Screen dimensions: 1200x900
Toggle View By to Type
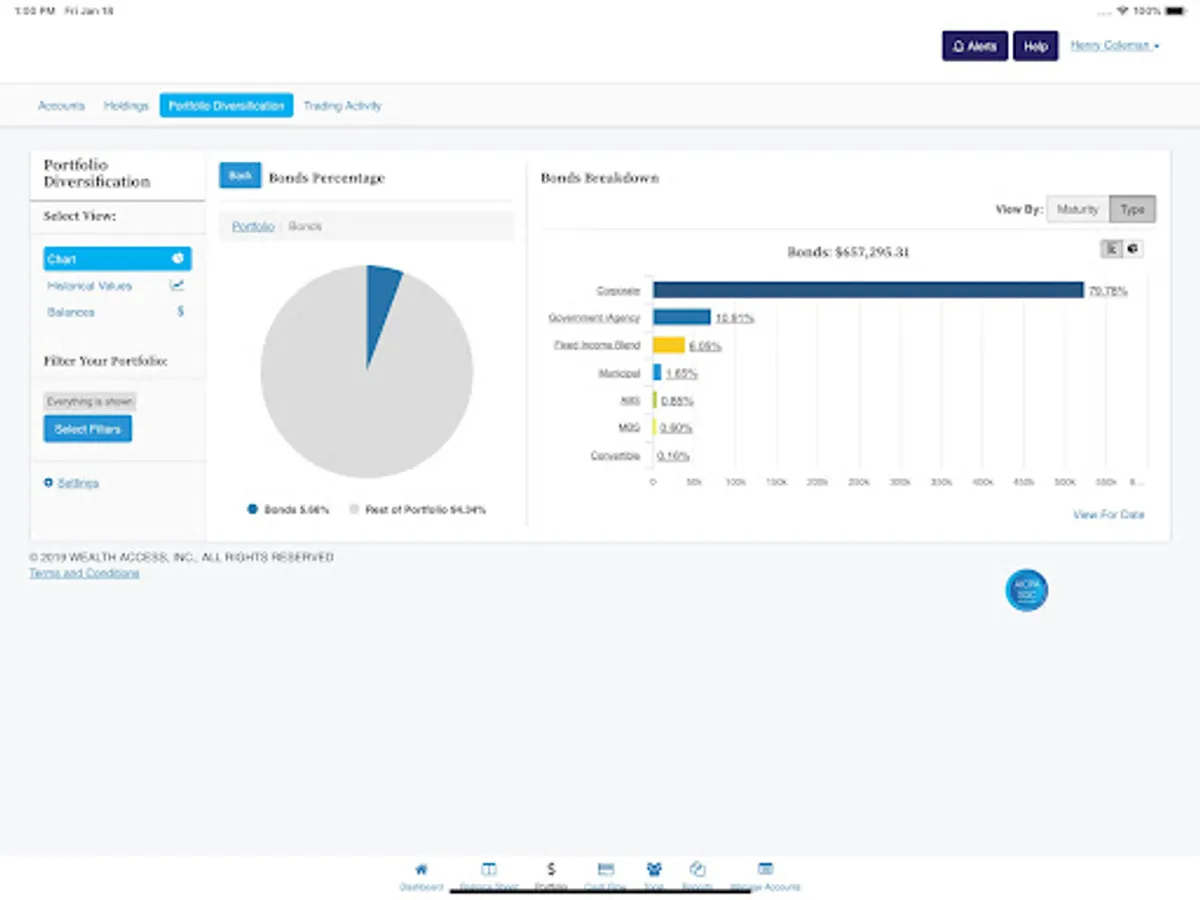(x=1132, y=209)
